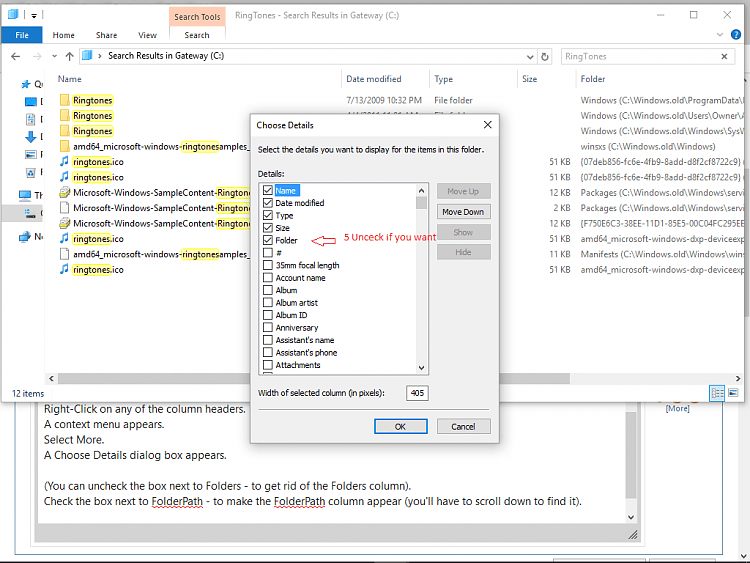
Task: Refresh the search results
Action: click(x=545, y=56)
